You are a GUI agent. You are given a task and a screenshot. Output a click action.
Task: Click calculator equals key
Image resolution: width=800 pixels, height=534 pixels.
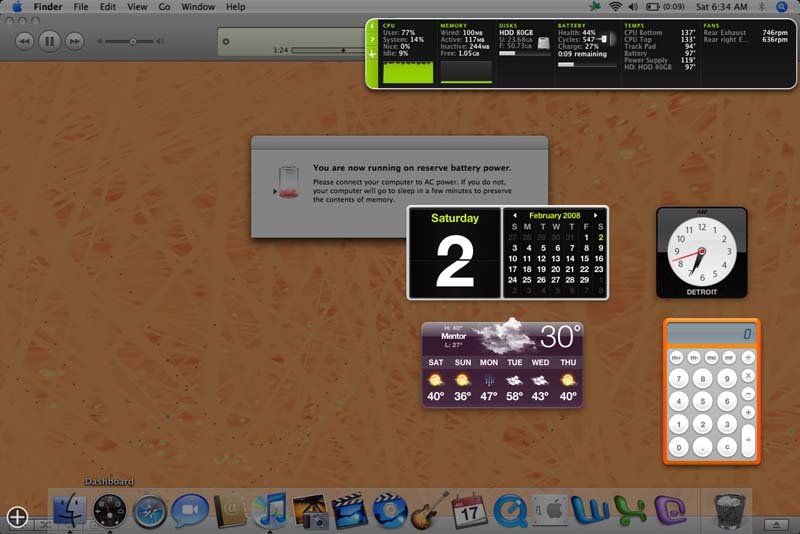[748, 440]
